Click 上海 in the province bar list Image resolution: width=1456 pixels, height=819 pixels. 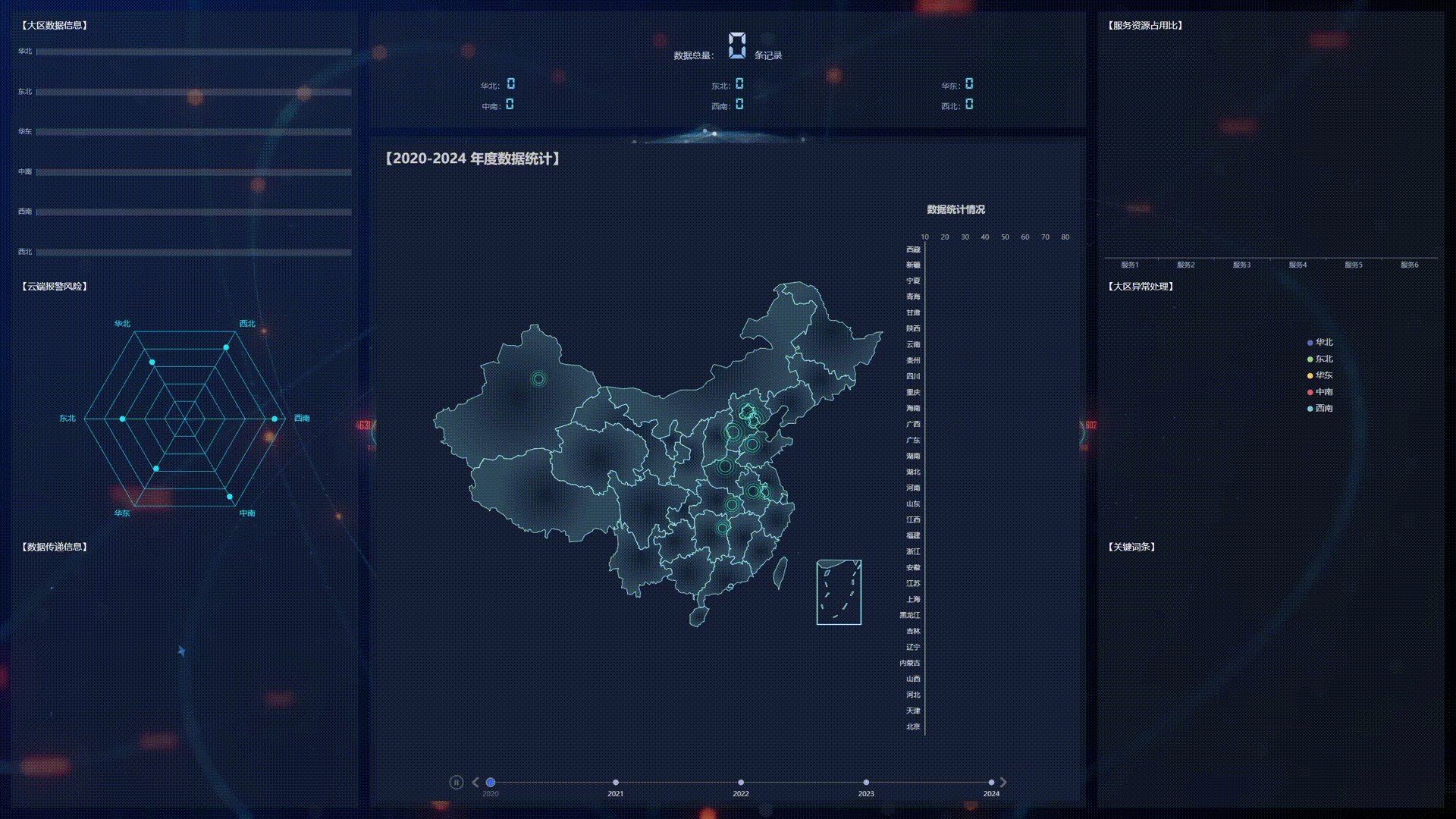(913, 600)
